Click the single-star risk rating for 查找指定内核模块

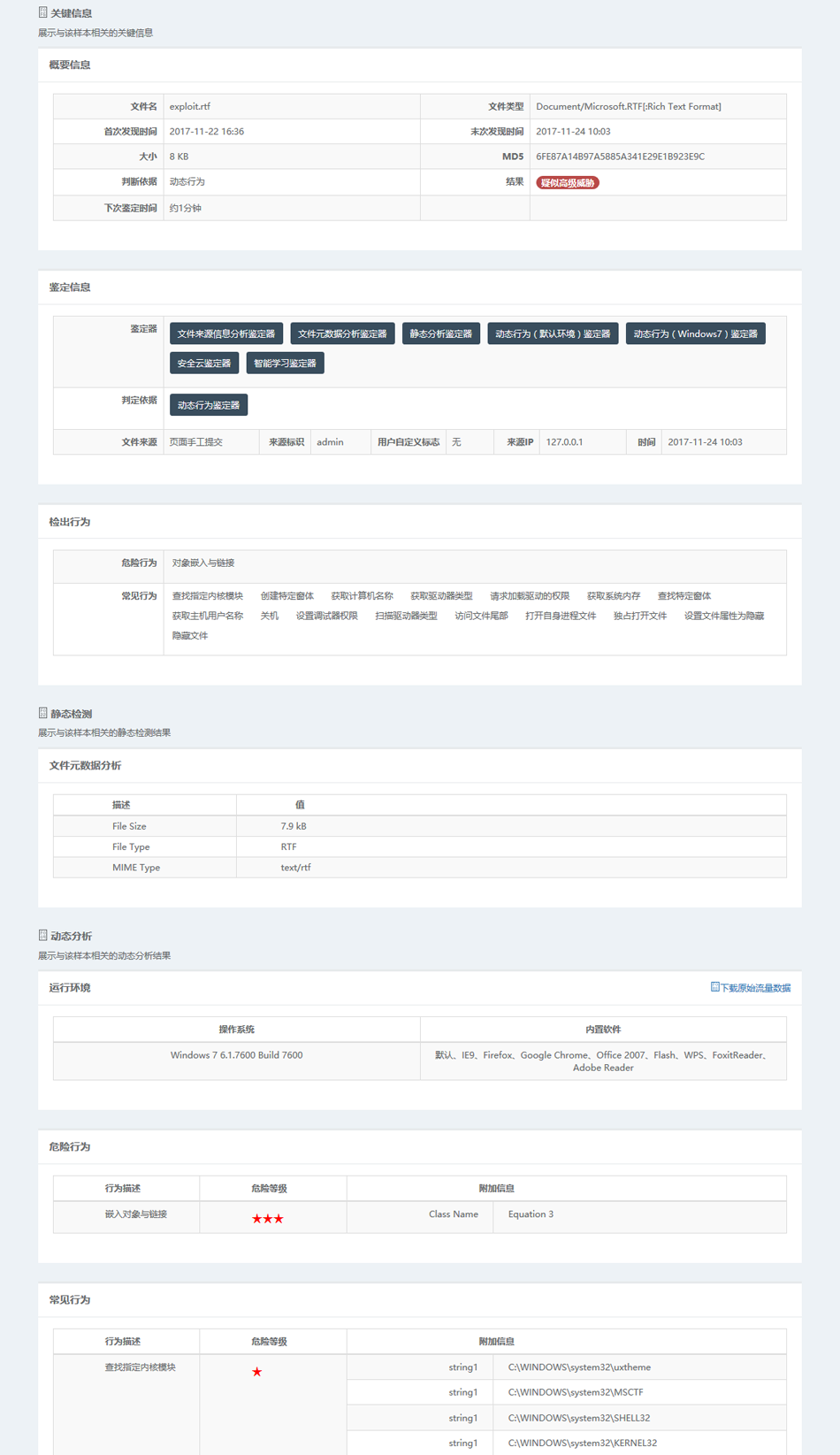tap(257, 1372)
